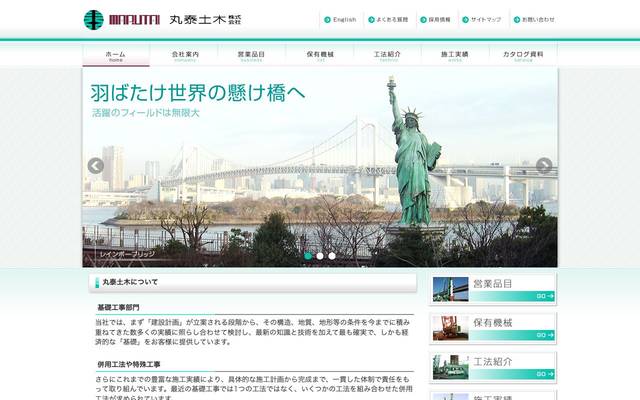Click the 併用工法や特殊工事 subheading
Screen dimensions: 640x400
click(x=129, y=364)
